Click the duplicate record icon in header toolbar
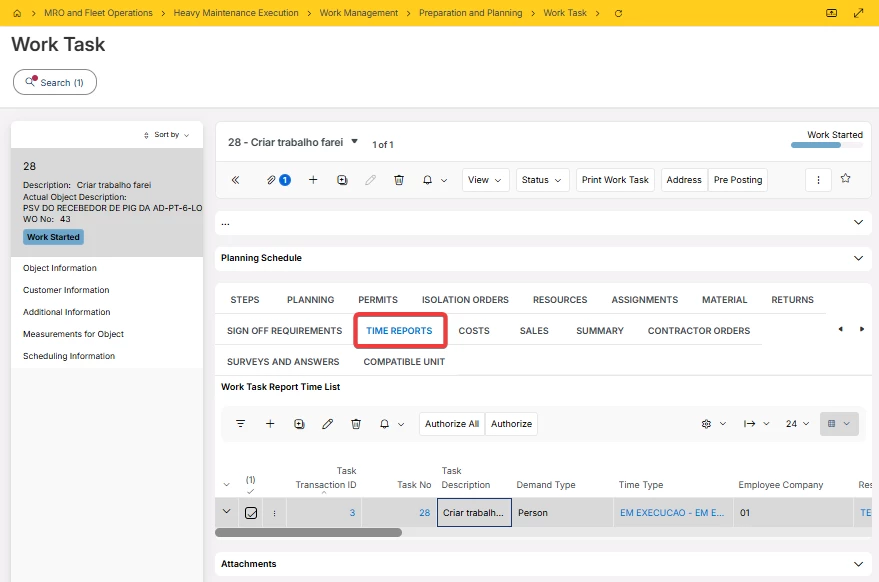The width and height of the screenshot is (879, 582). click(x=342, y=180)
